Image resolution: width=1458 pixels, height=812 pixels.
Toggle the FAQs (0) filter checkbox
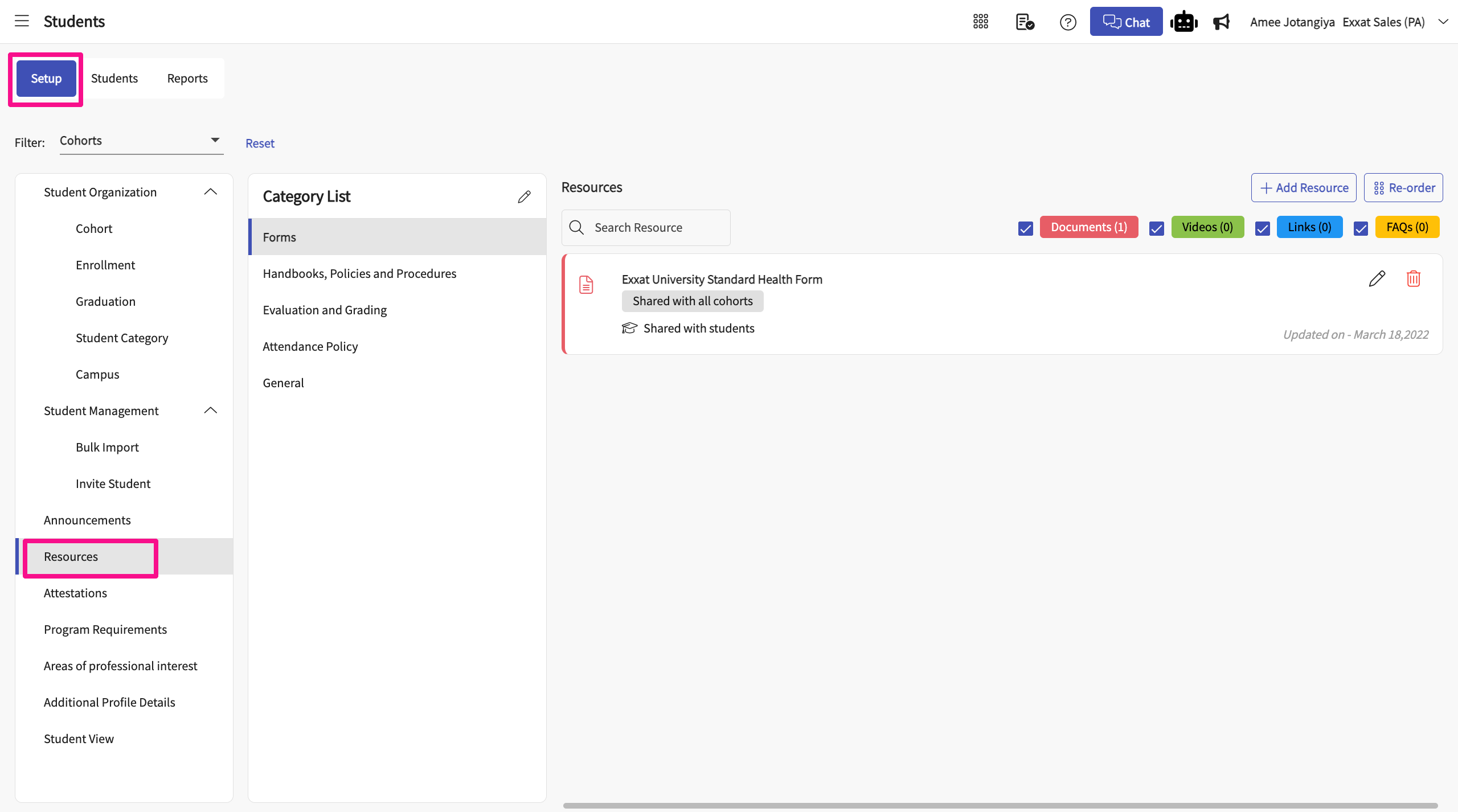tap(1361, 228)
